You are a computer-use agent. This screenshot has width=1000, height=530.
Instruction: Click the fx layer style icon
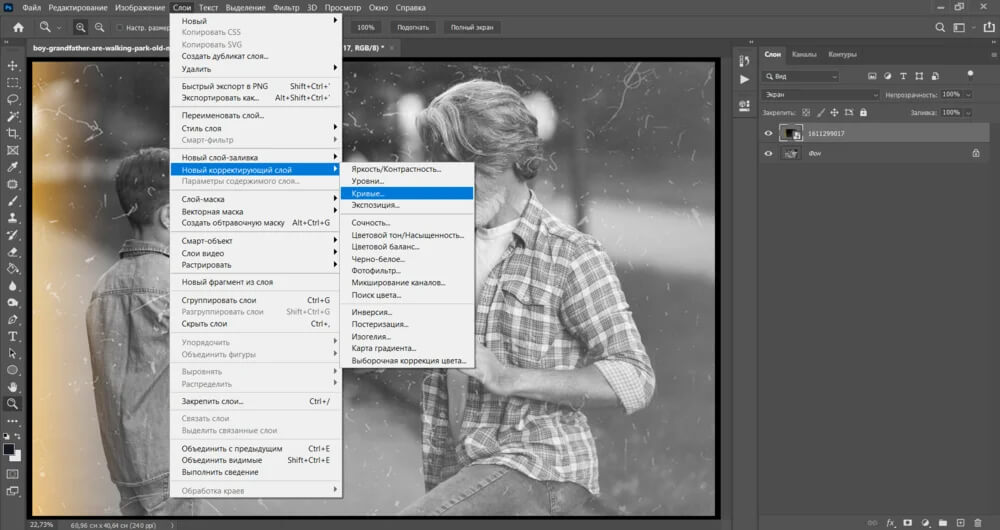tap(889, 522)
